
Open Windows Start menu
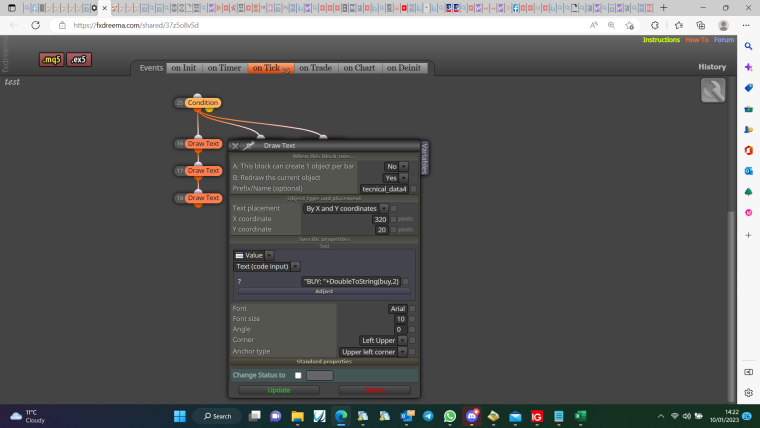click(180, 416)
